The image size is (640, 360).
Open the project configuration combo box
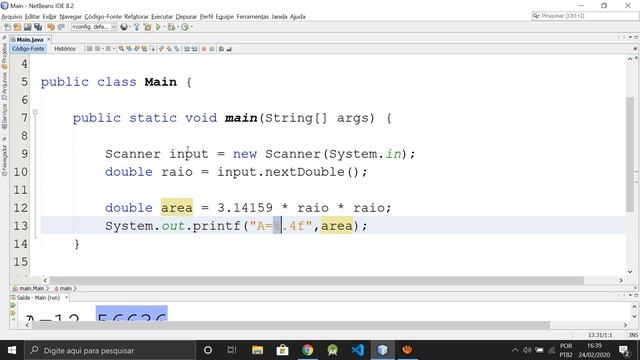coord(94,27)
